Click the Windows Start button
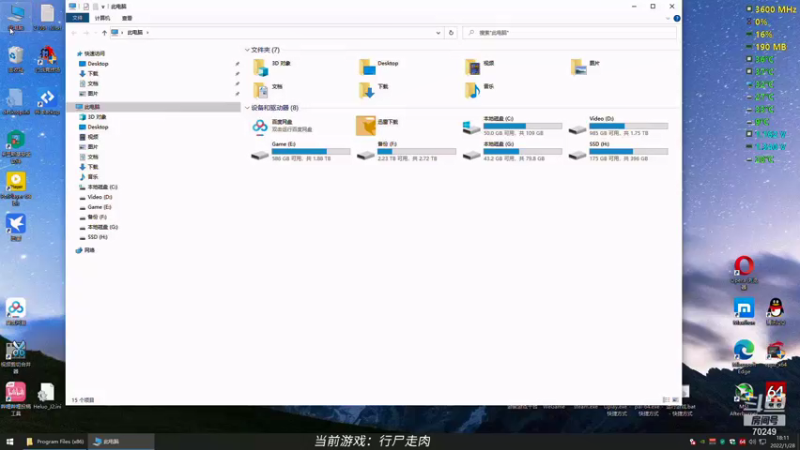The width and height of the screenshot is (800, 450). point(10,442)
